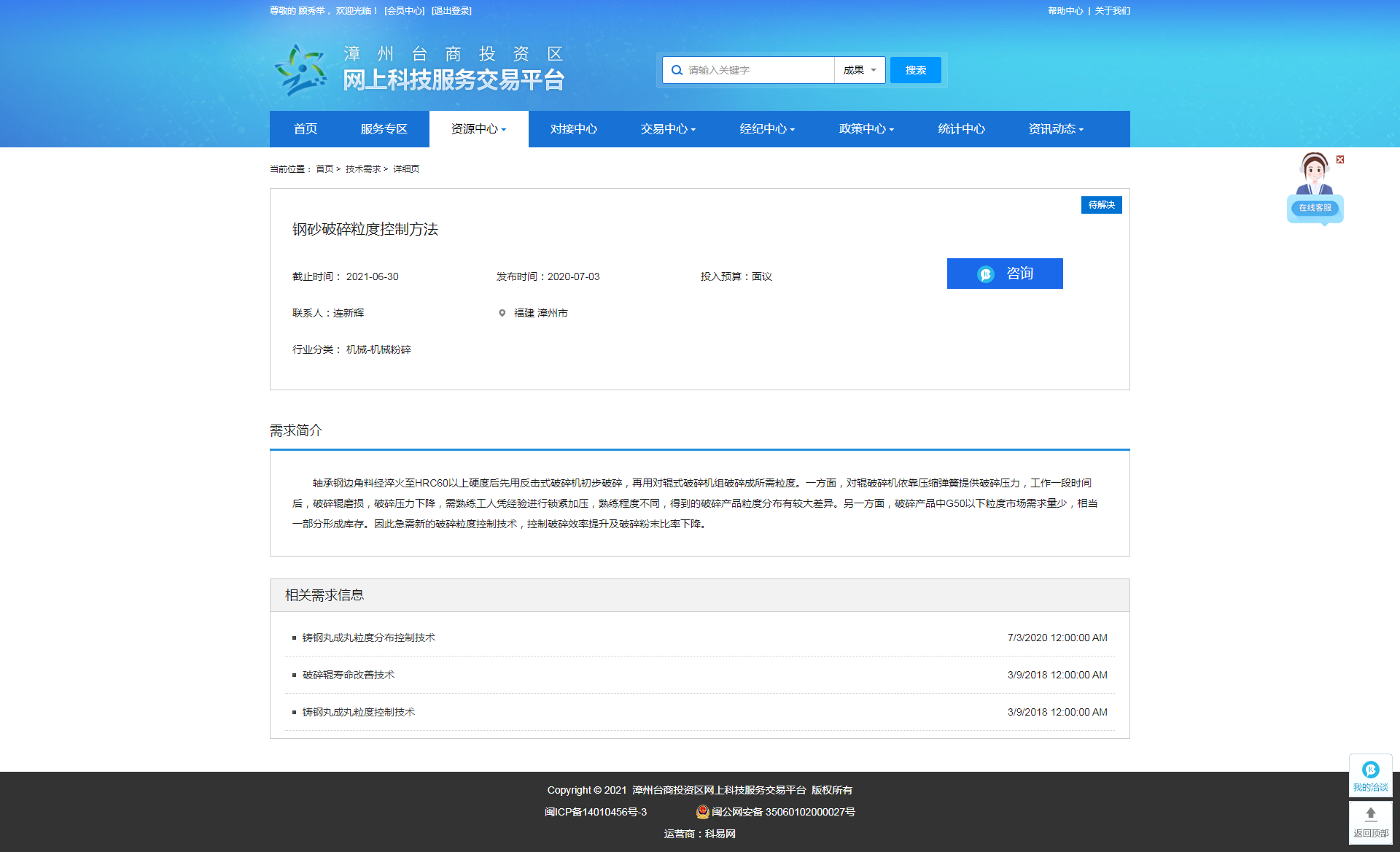This screenshot has height=852, width=1400.
Task: Open the 统计中心 nav tab
Action: point(962,129)
